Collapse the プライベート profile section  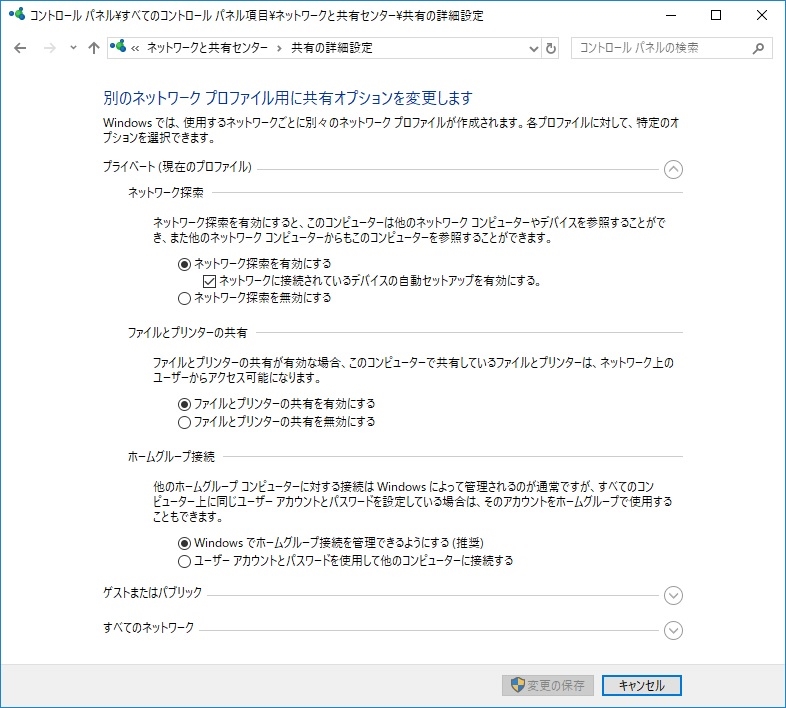673,169
